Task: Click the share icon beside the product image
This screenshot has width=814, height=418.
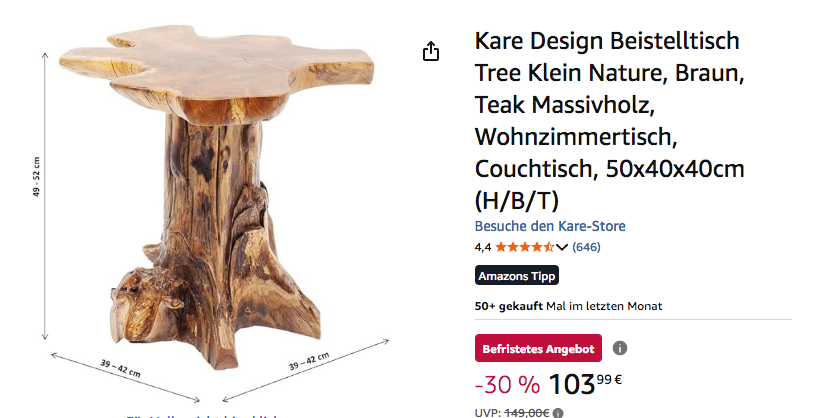Action: coord(431,51)
